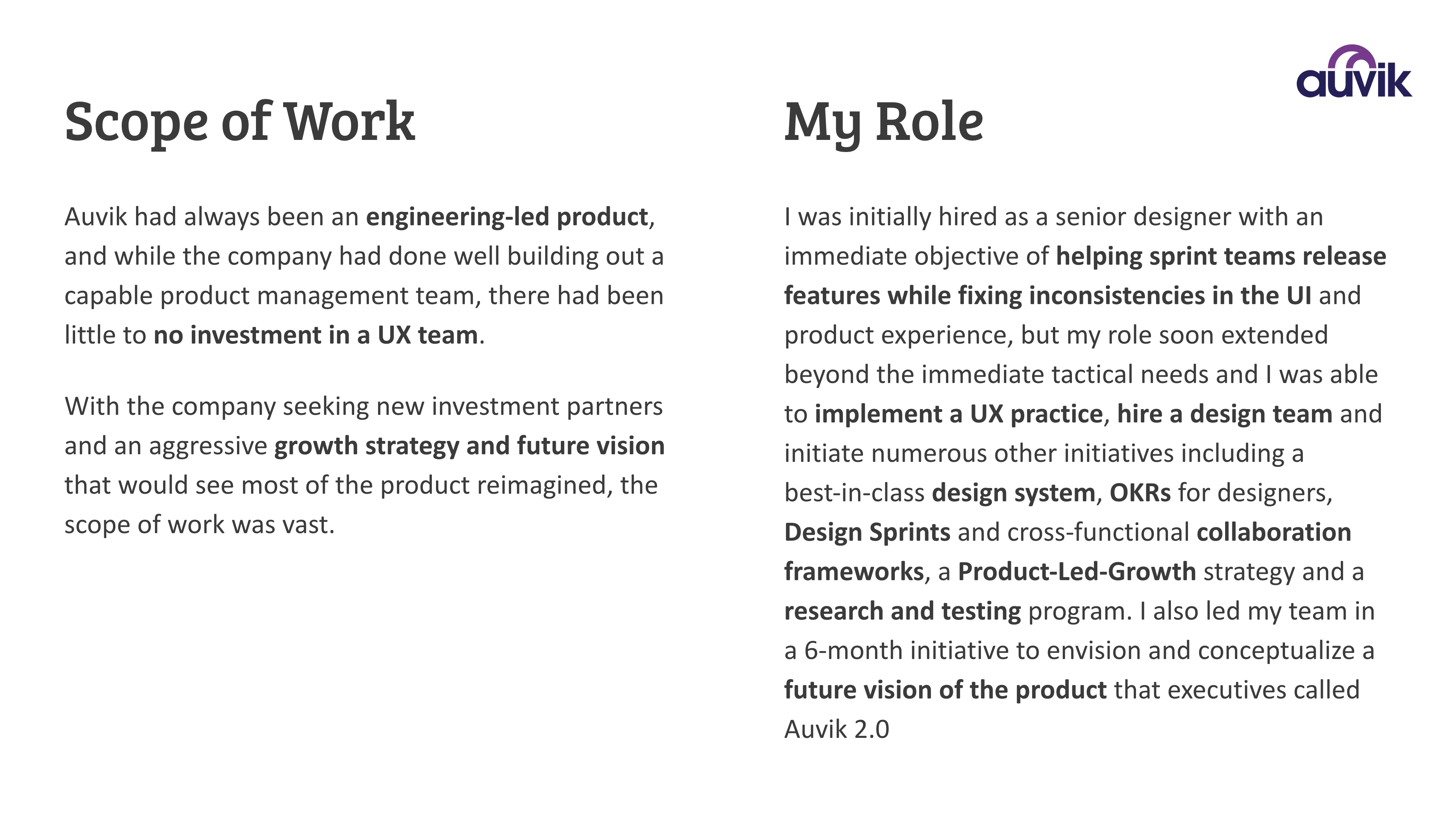
Task: Click bold text hire a design team
Action: [1225, 414]
